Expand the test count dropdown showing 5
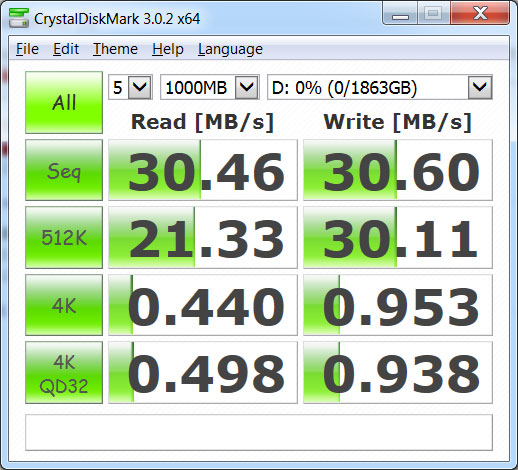518x470 pixels. pyautogui.click(x=130, y=87)
